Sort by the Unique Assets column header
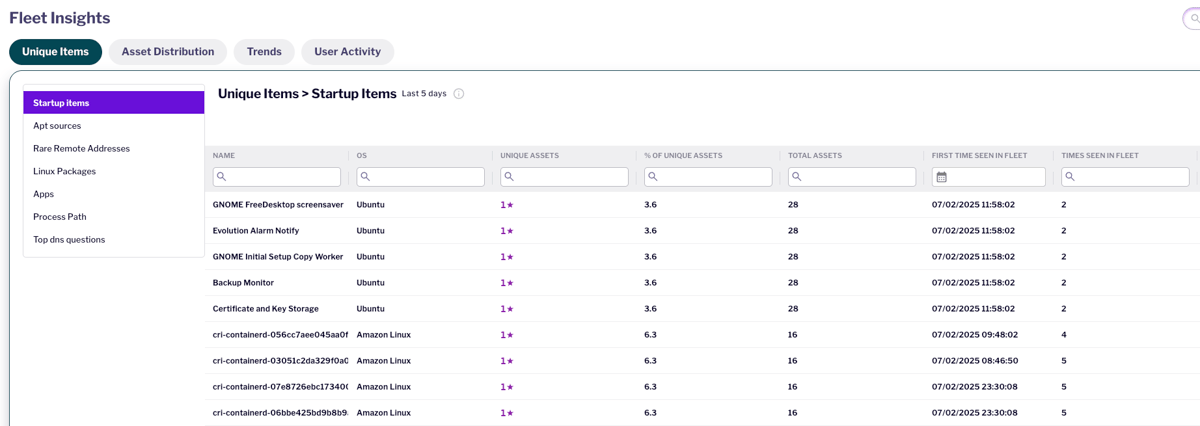The height and width of the screenshot is (426, 1200). click(530, 156)
